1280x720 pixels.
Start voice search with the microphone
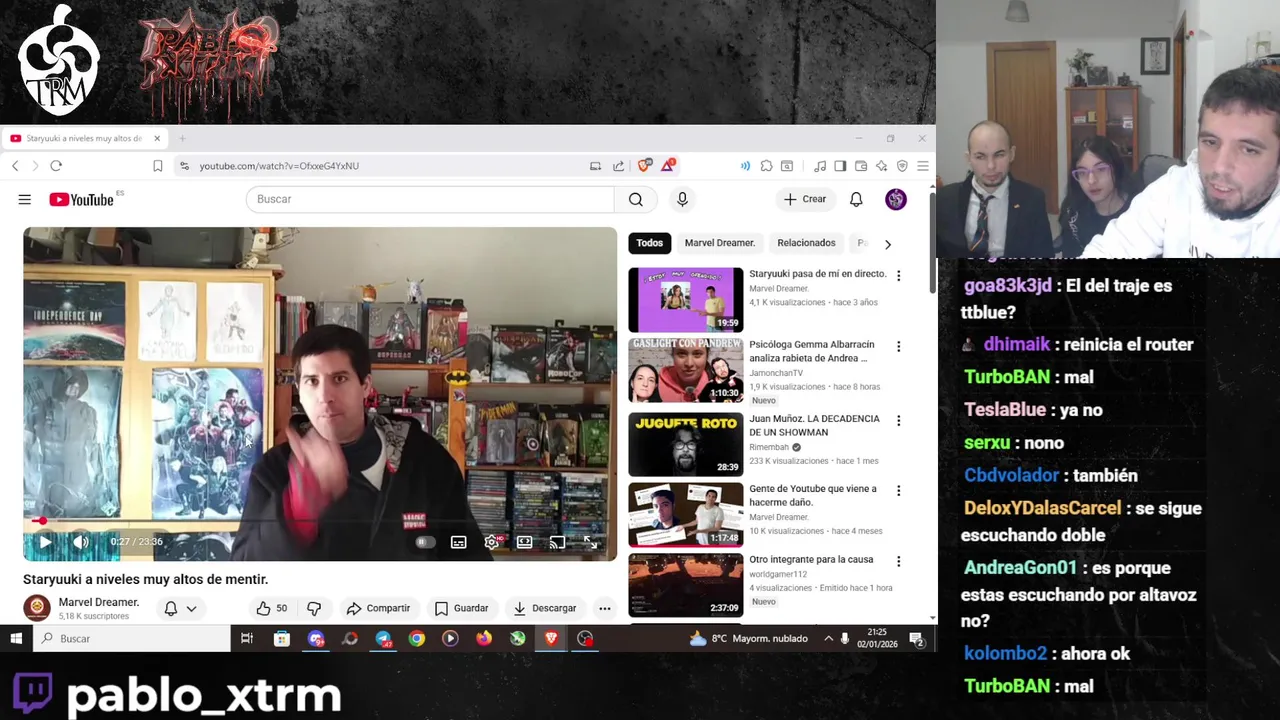(682, 199)
